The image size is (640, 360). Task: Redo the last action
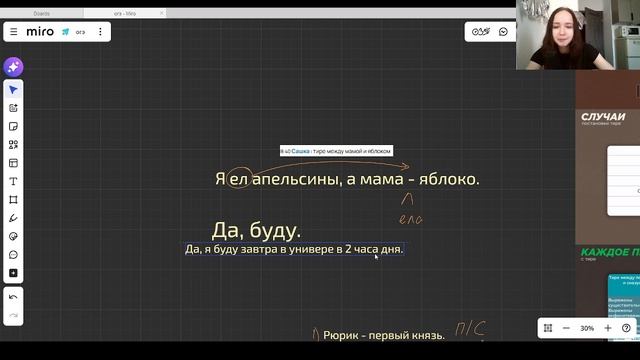tap(13, 316)
